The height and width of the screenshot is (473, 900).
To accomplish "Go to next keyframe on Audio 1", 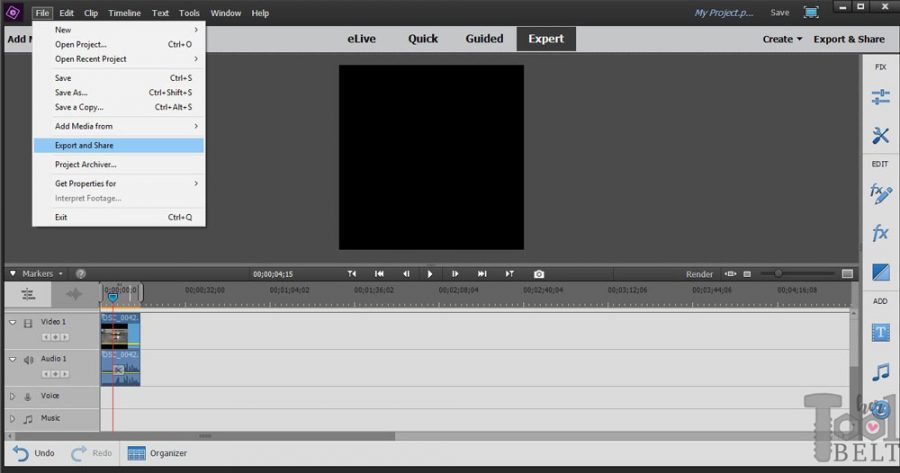I will pyautogui.click(x=65, y=374).
